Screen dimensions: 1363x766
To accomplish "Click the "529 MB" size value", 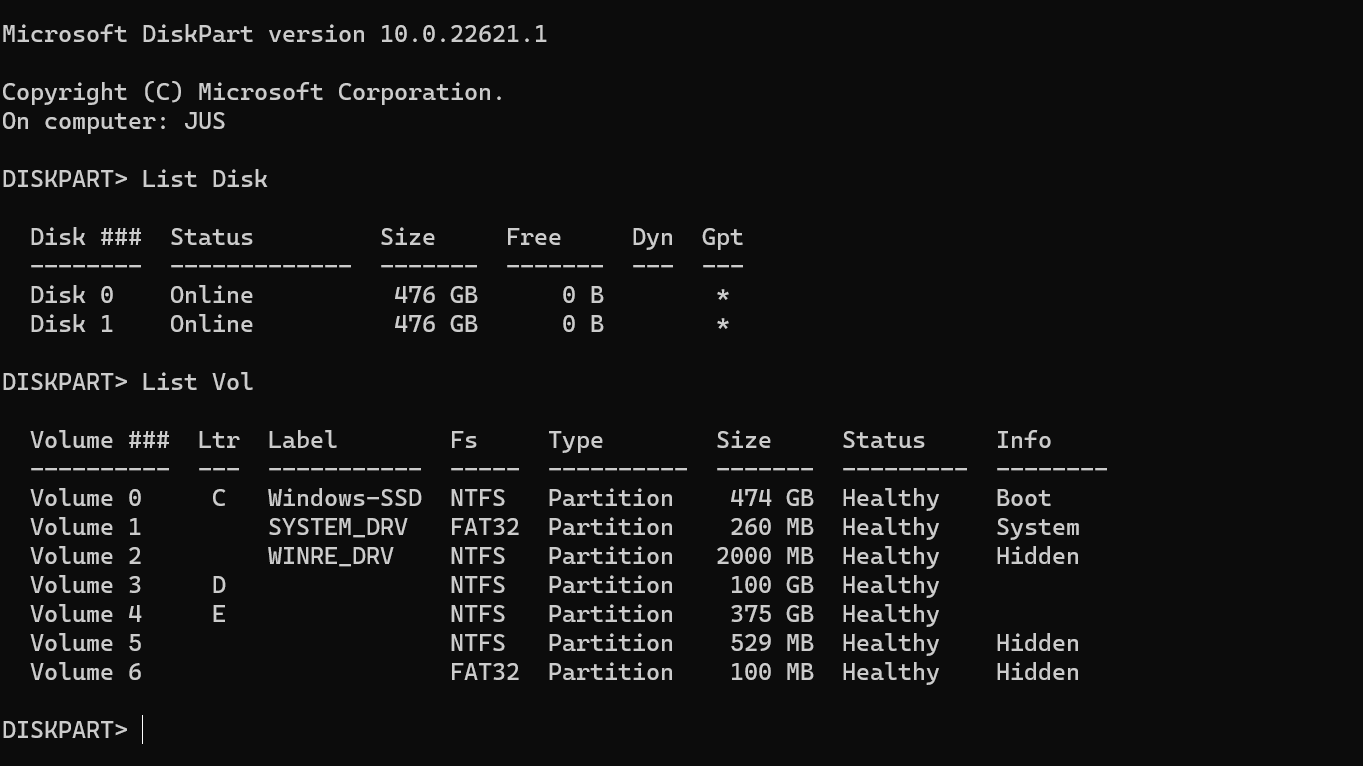I will tap(771, 643).
